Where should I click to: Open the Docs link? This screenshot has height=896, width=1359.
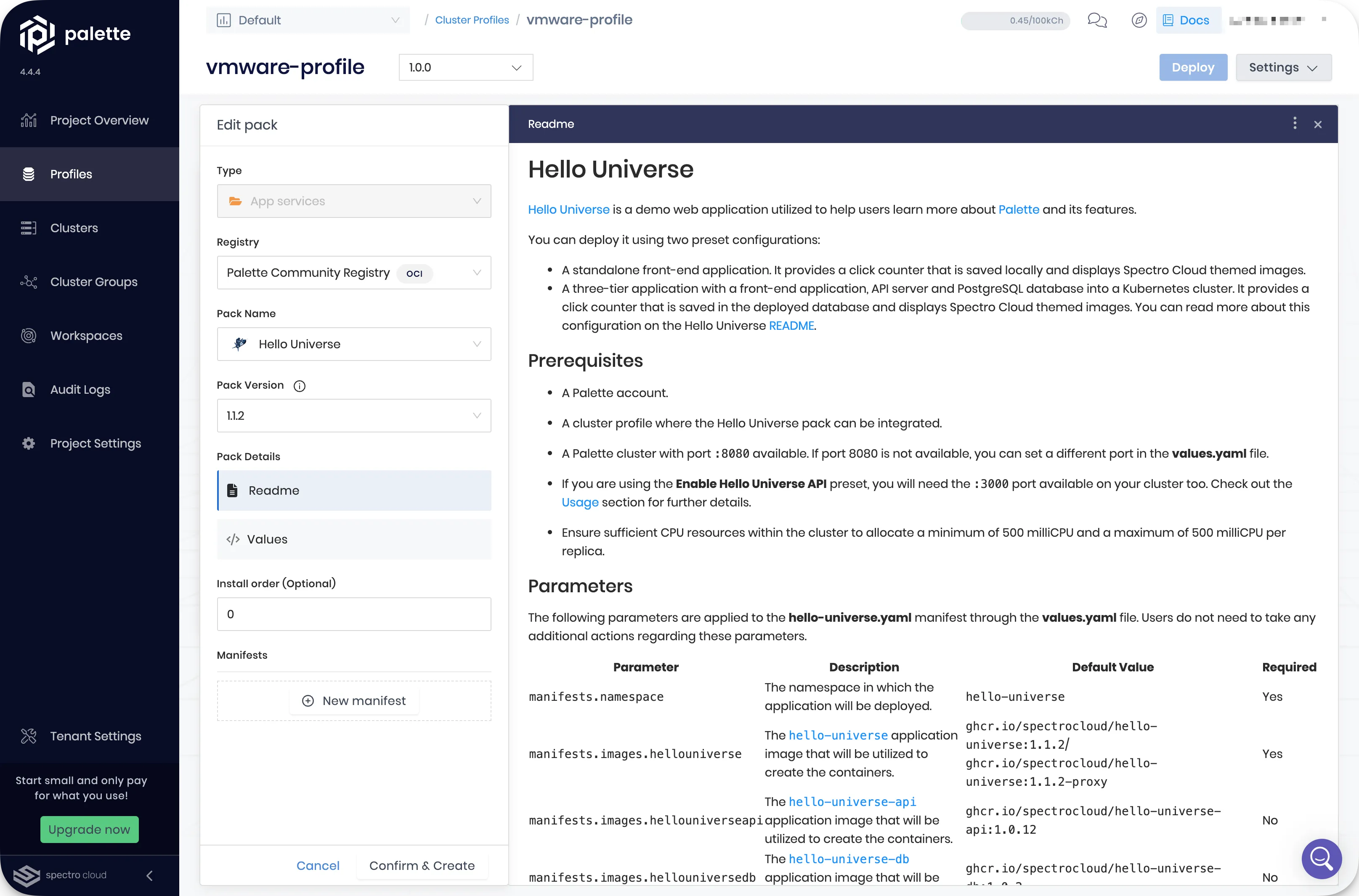point(1188,20)
